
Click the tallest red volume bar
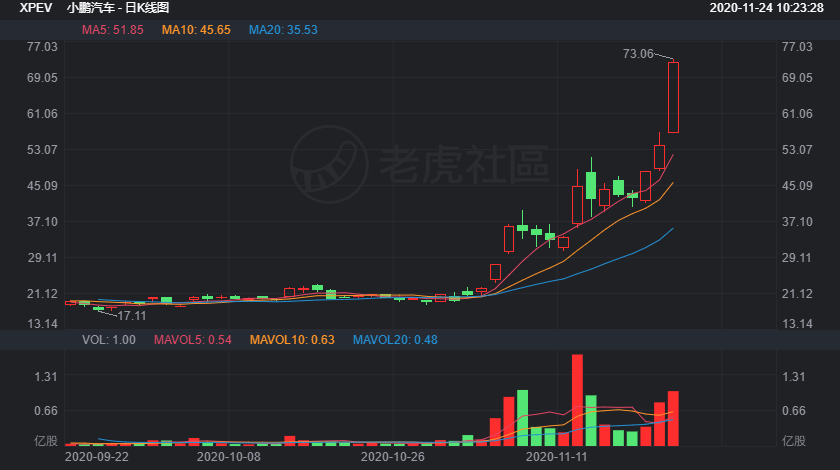577,400
